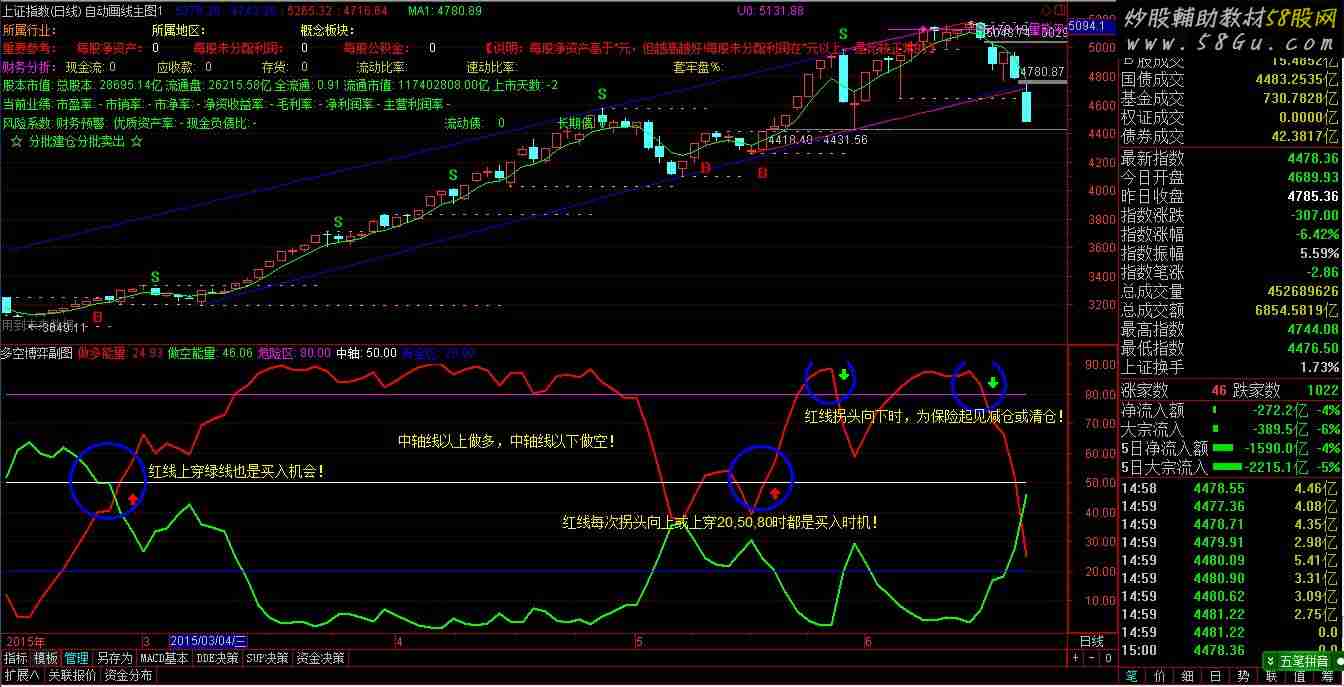Click the 4780.87 price marker on chart
This screenshot has width=1344, height=687.
[1044, 72]
